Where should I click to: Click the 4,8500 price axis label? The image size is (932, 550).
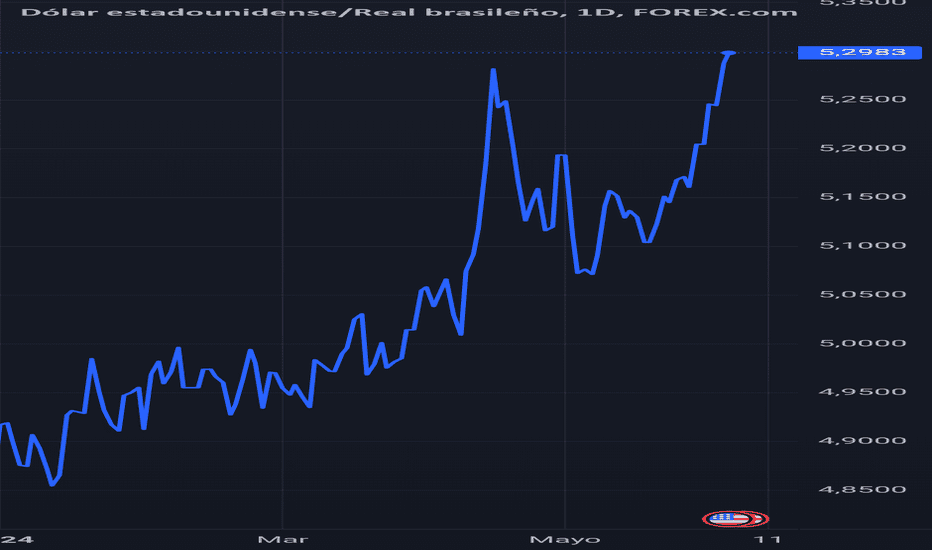862,490
